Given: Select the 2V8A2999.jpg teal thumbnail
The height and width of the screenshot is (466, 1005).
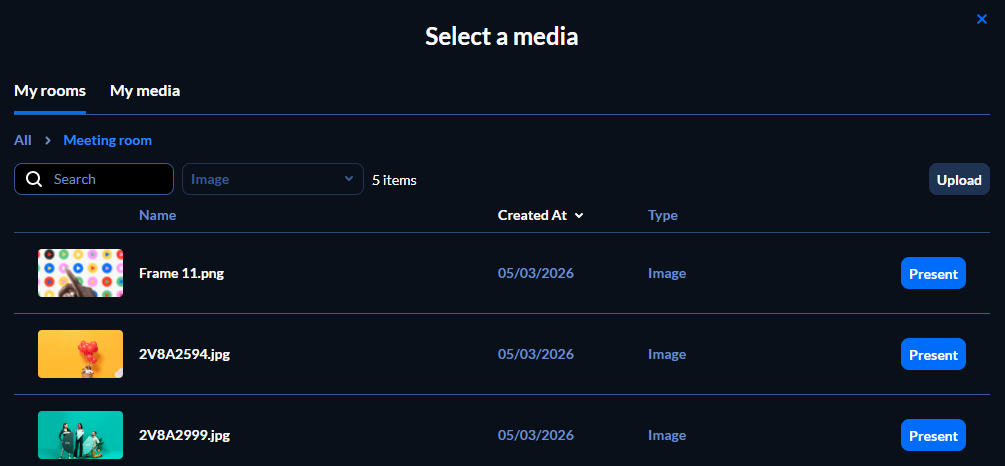Looking at the screenshot, I should [80, 435].
